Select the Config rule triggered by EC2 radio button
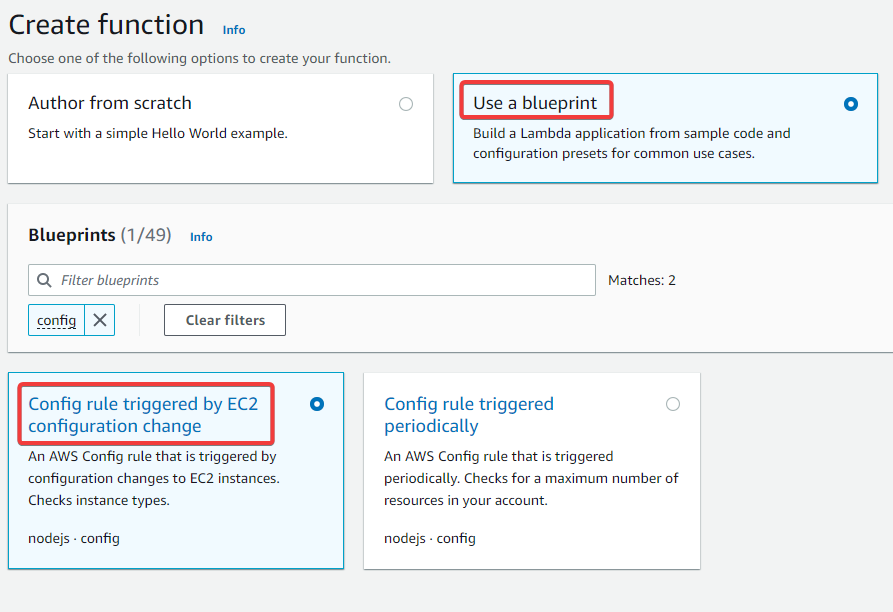Image resolution: width=893 pixels, height=612 pixels. tap(316, 404)
